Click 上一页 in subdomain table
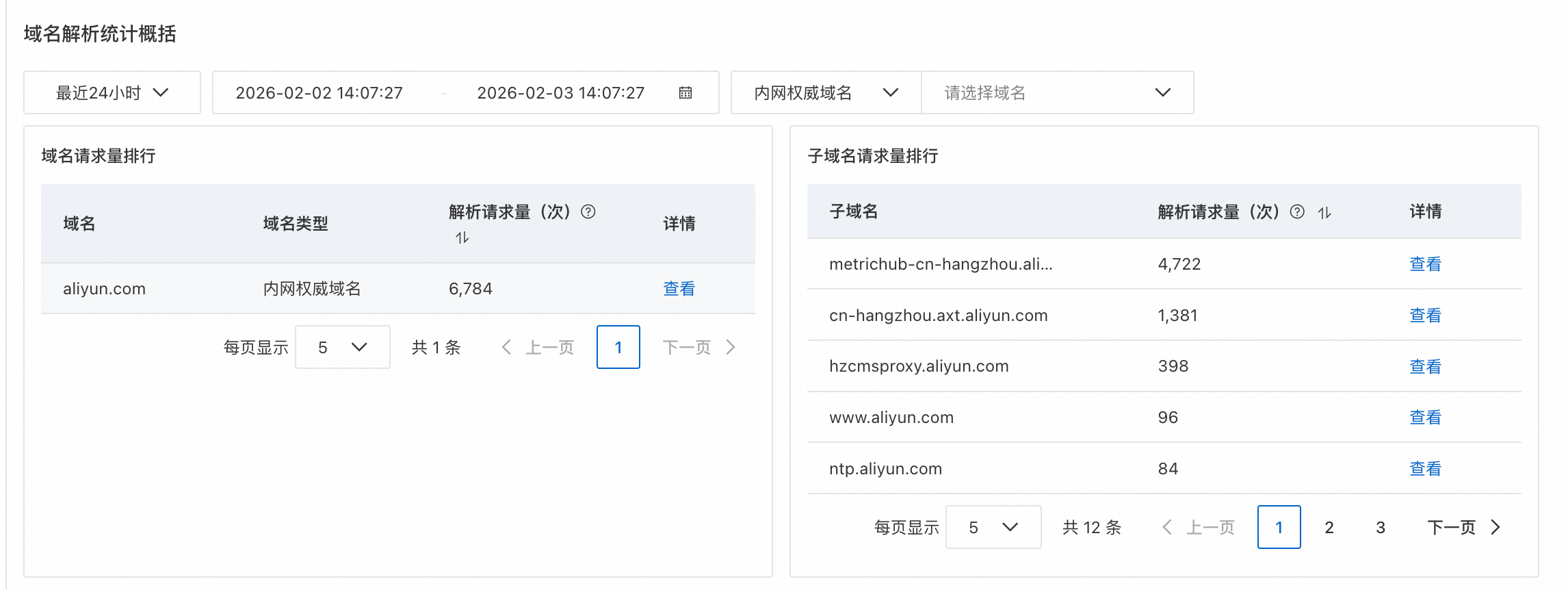Viewport: 1568px width, 590px height. coord(1211,527)
